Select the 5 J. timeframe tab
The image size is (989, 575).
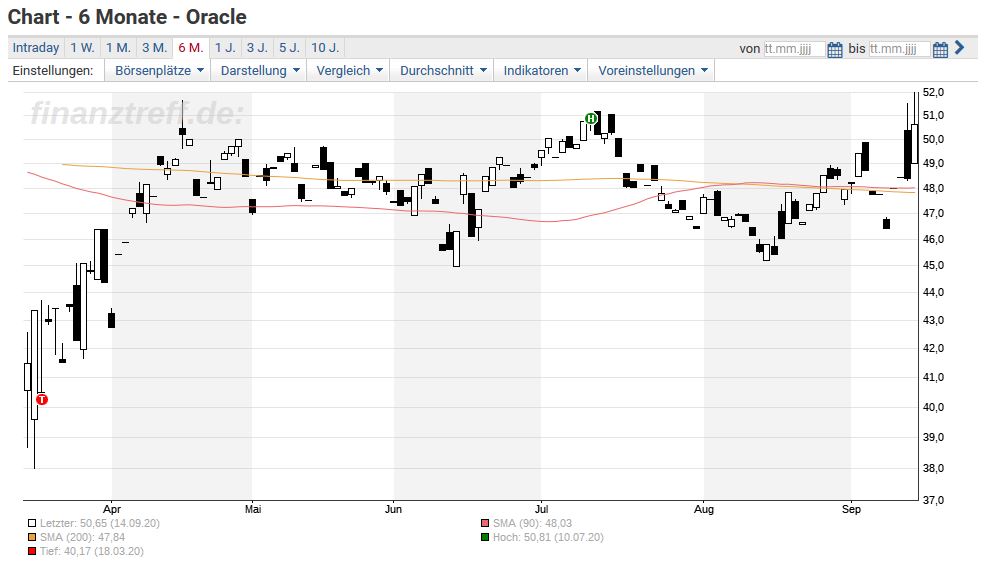pos(289,48)
